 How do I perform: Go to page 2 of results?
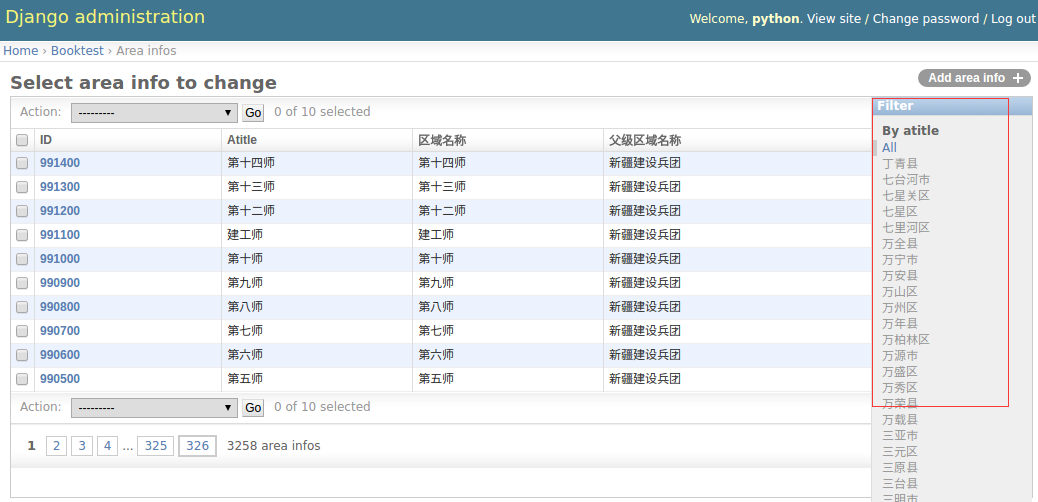pyautogui.click(x=56, y=446)
